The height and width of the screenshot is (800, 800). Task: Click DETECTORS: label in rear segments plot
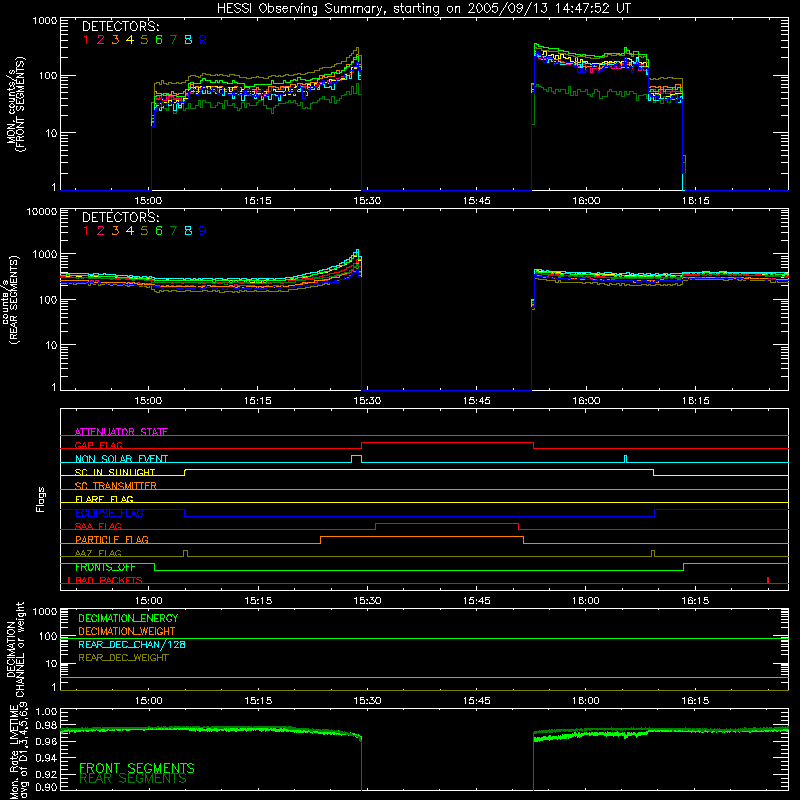120,218
